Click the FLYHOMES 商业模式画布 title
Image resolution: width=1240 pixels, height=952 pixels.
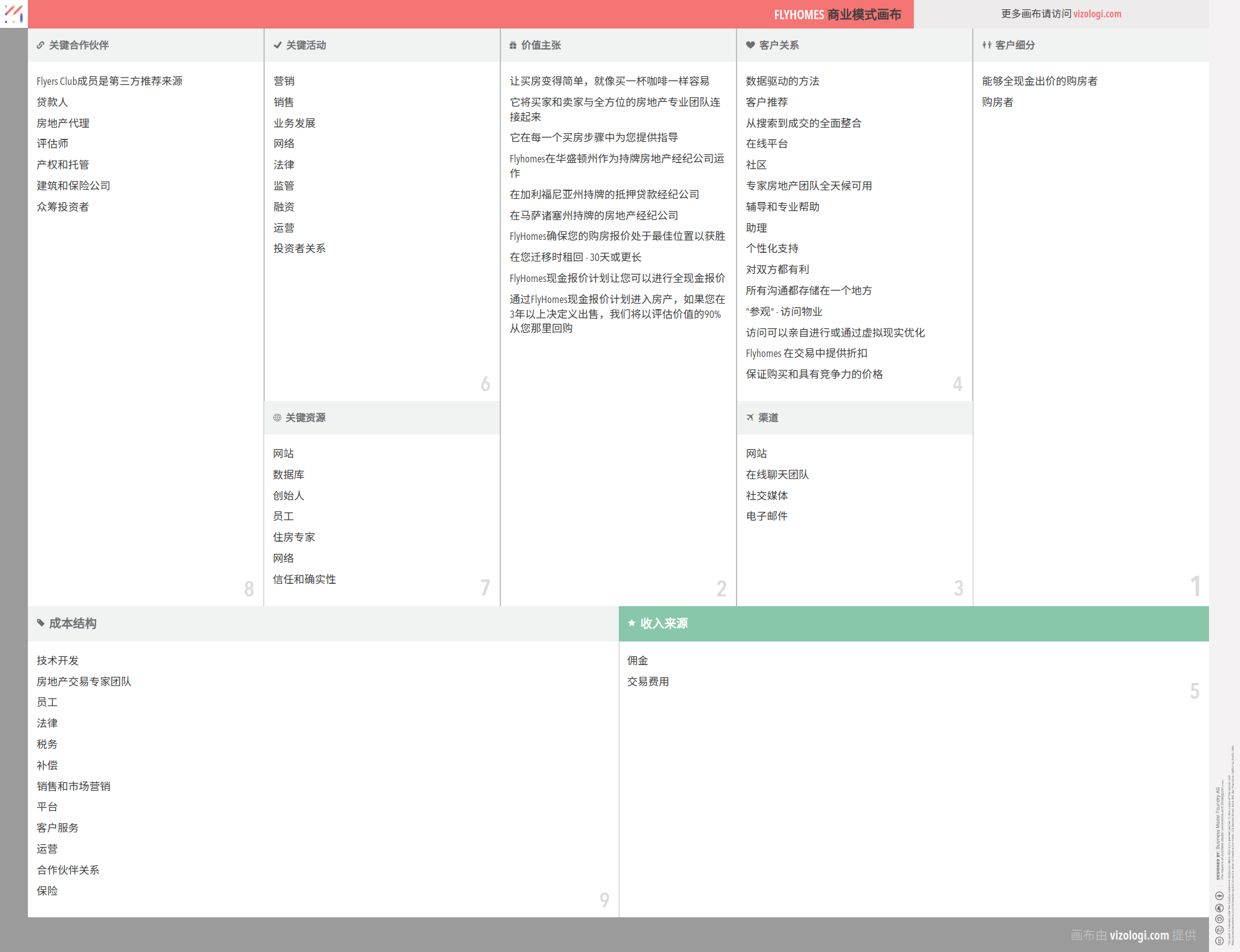pyautogui.click(x=837, y=14)
